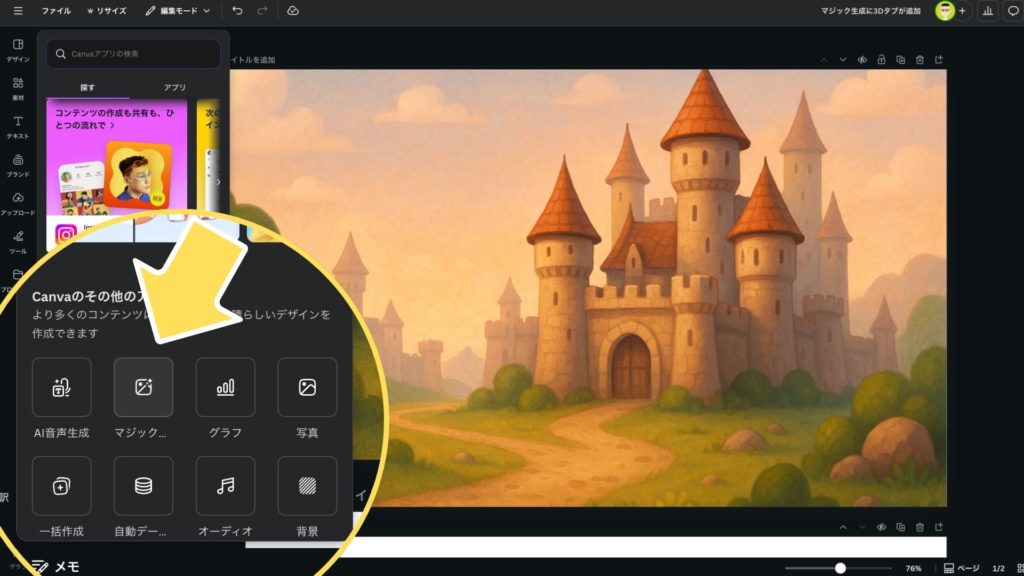The height and width of the screenshot is (576, 1024).
Task: Select テキスト tool in the sidebar
Action: tap(18, 126)
